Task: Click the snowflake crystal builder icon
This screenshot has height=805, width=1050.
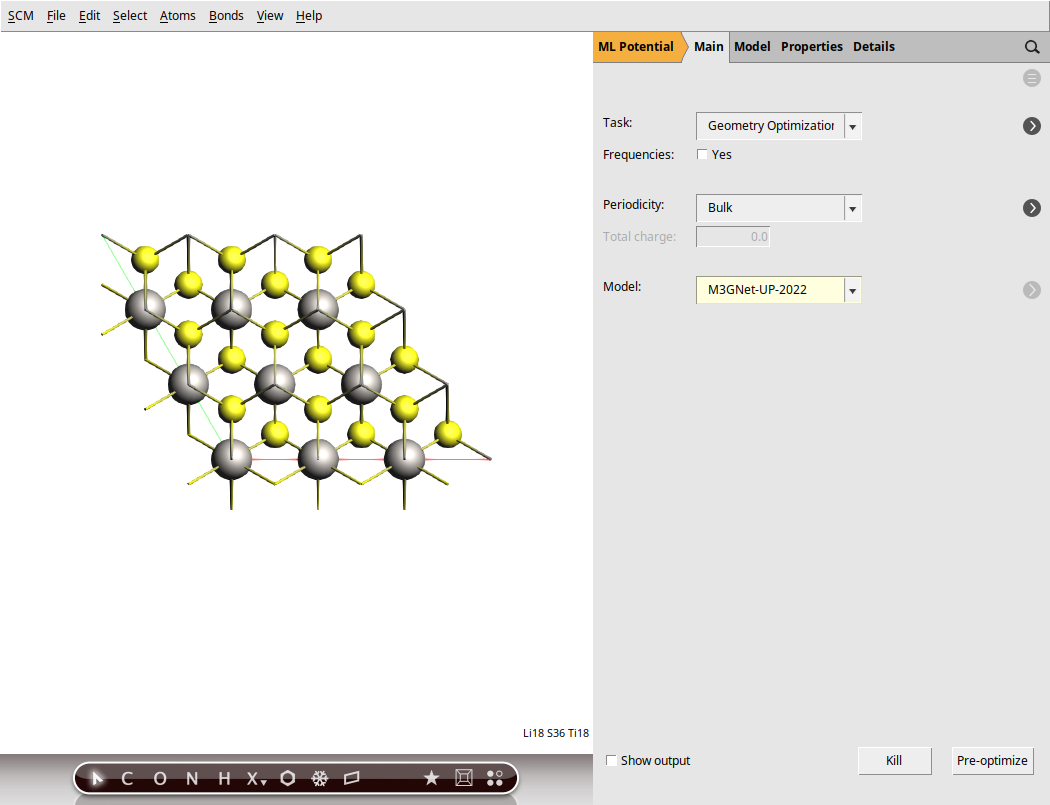Action: coord(319,777)
